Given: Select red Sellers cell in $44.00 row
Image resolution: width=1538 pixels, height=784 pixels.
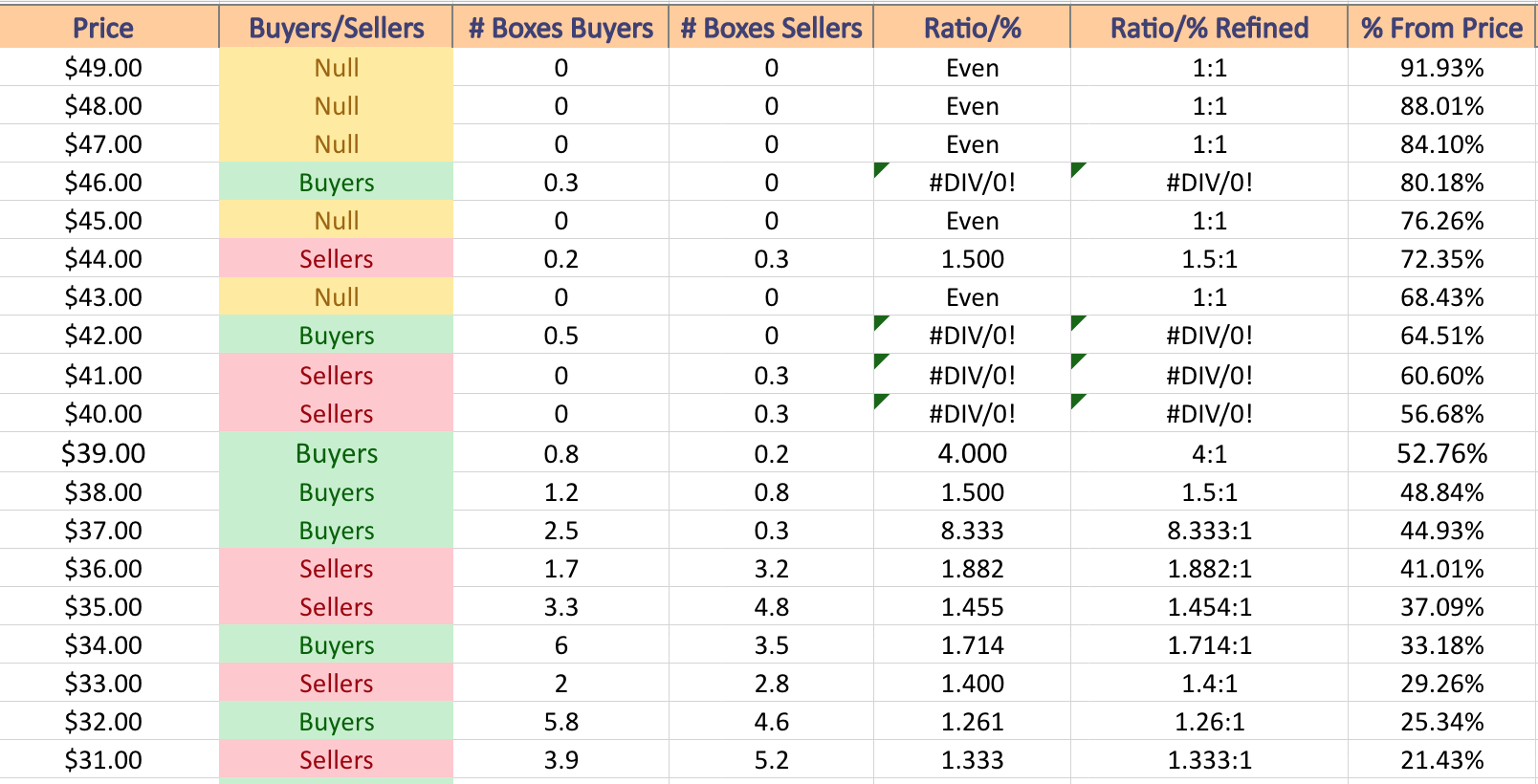Looking at the screenshot, I should click(336, 258).
